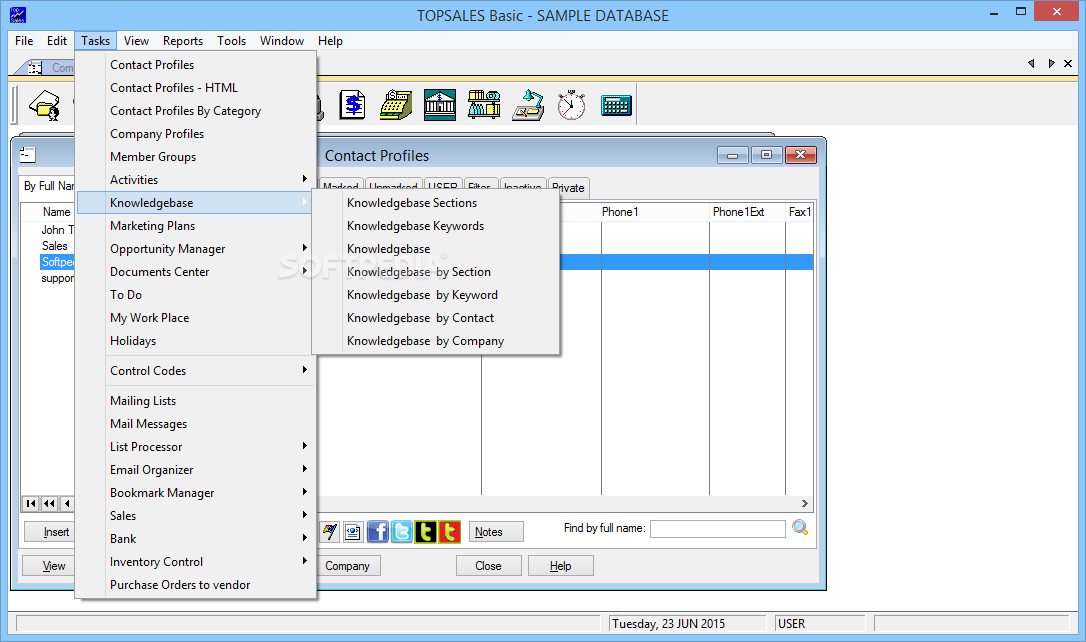Close the active document tab with X
Screen dimensions: 1086x642
(1068, 63)
